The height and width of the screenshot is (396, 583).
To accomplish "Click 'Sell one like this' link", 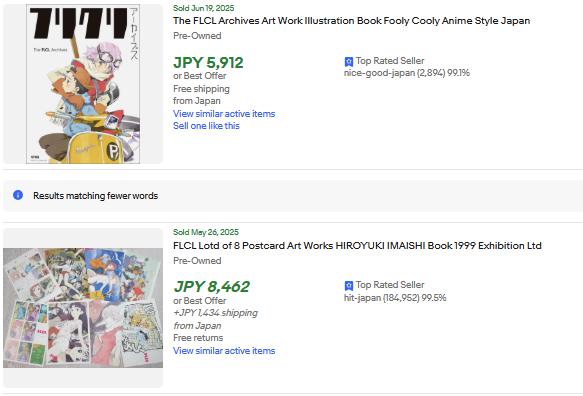I will 206,126.
